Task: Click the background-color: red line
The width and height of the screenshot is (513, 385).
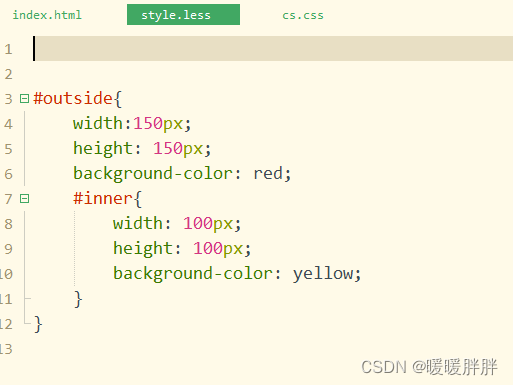Action: [x=182, y=174]
